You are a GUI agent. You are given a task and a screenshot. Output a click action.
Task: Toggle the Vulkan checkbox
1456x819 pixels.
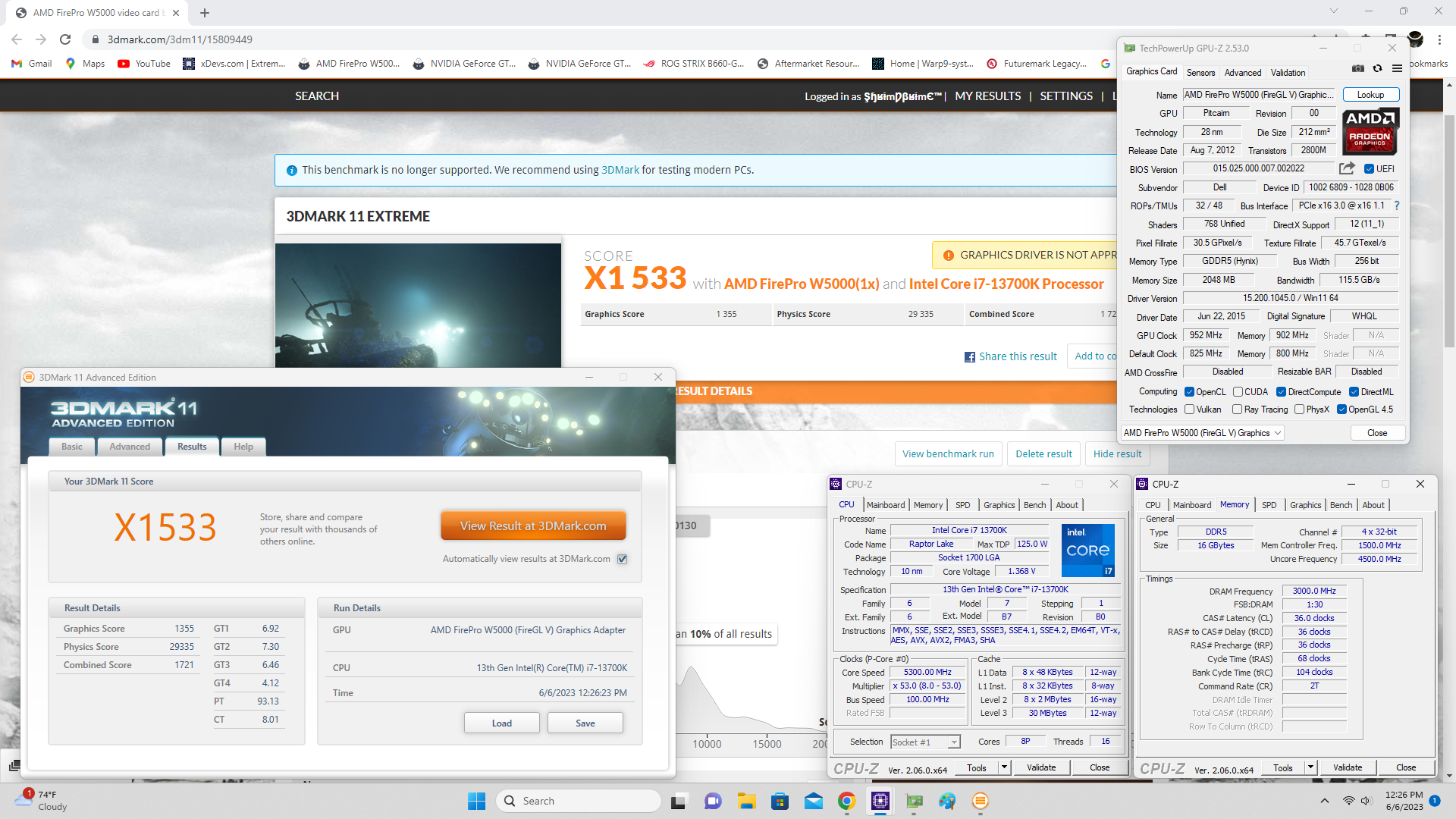pos(1189,409)
